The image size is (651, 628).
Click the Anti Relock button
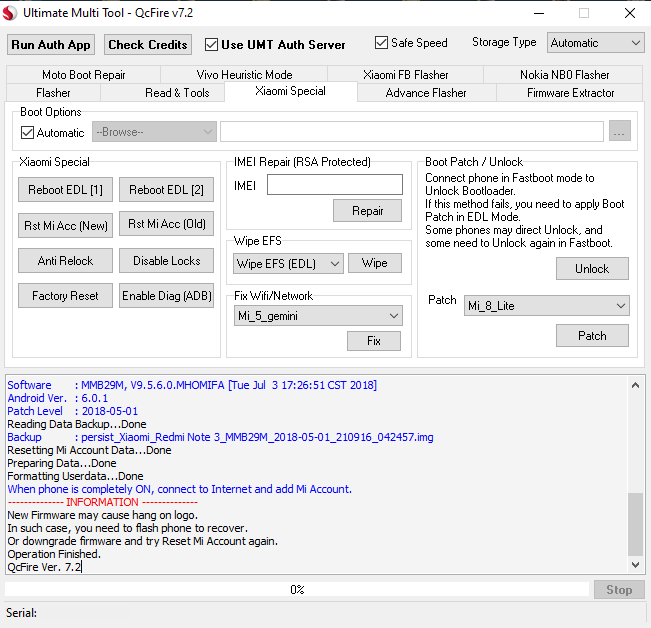pyautogui.click(x=65, y=261)
